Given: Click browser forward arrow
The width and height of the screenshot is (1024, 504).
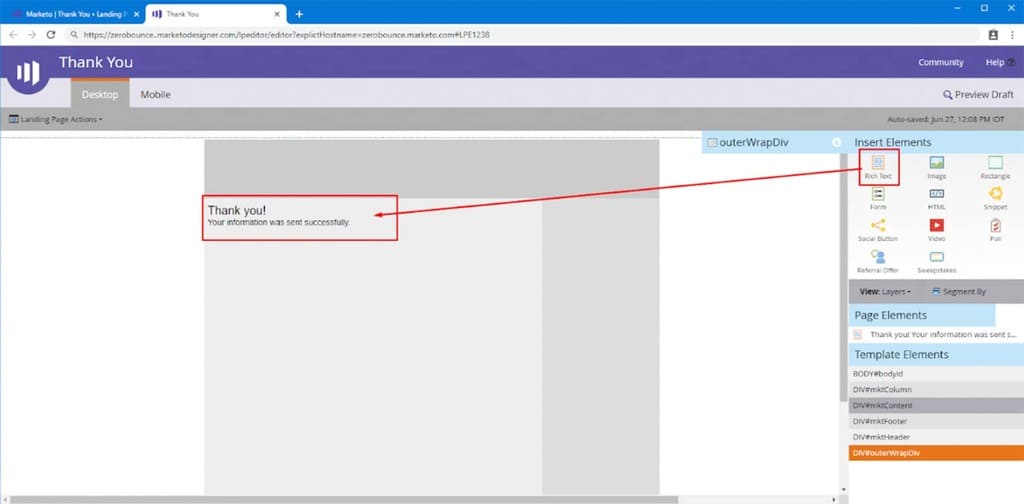Looking at the screenshot, I should click(x=32, y=35).
